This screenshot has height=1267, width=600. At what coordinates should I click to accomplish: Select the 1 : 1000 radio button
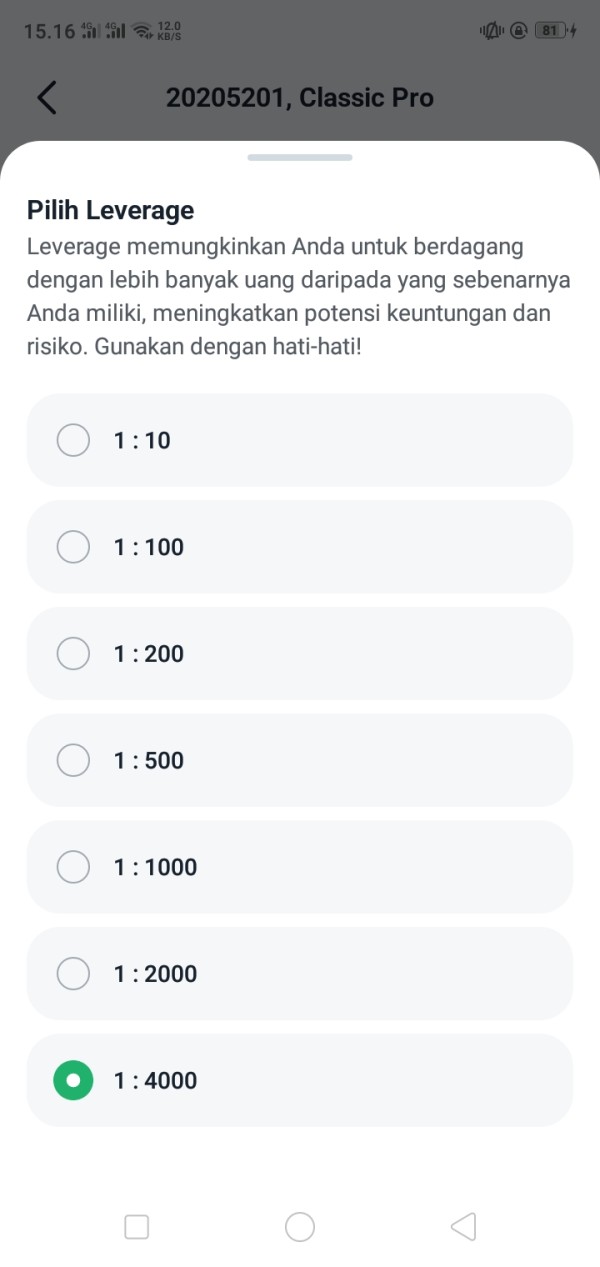pyautogui.click(x=73, y=867)
